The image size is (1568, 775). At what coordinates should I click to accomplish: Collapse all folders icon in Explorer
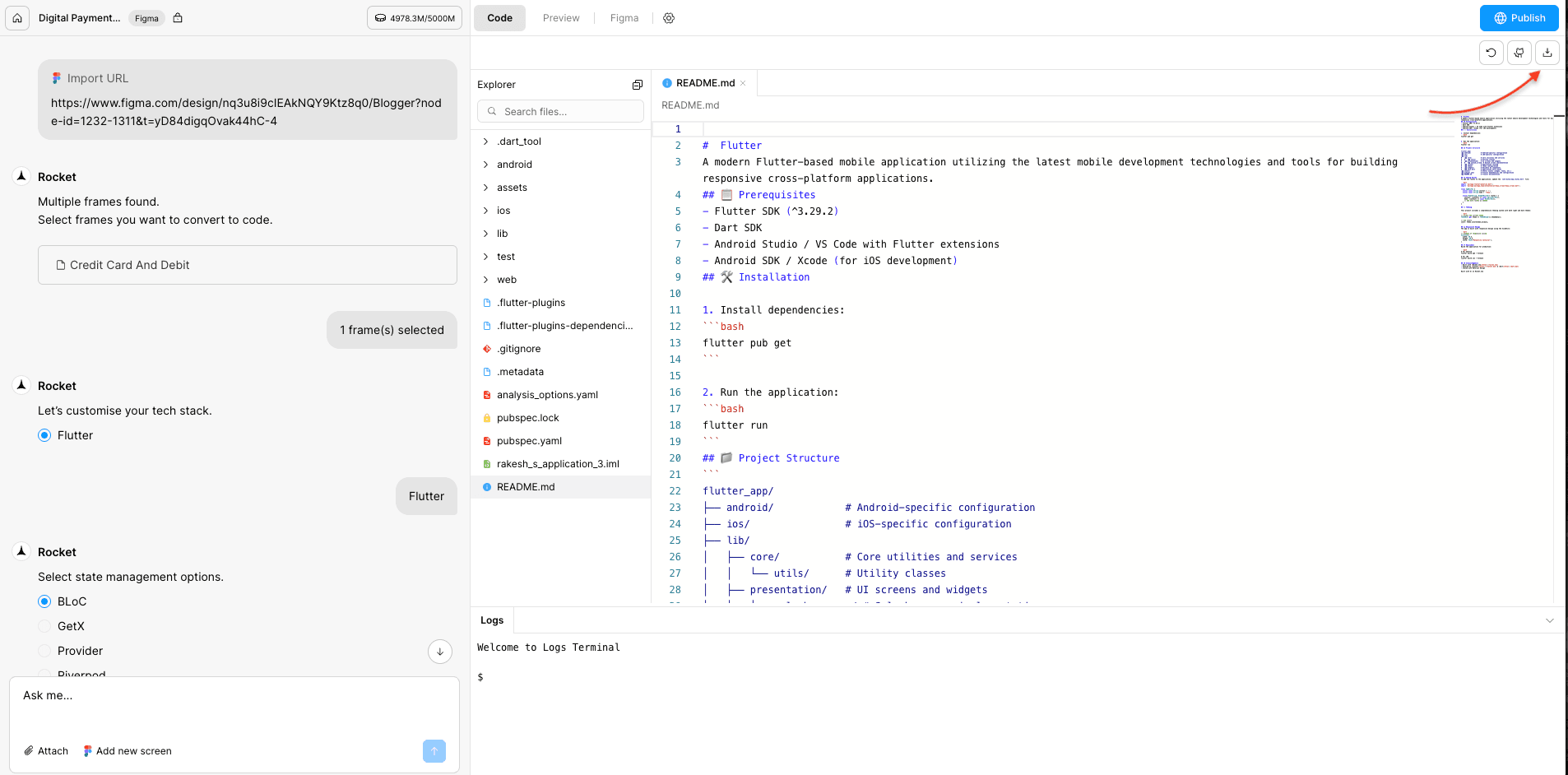click(637, 85)
